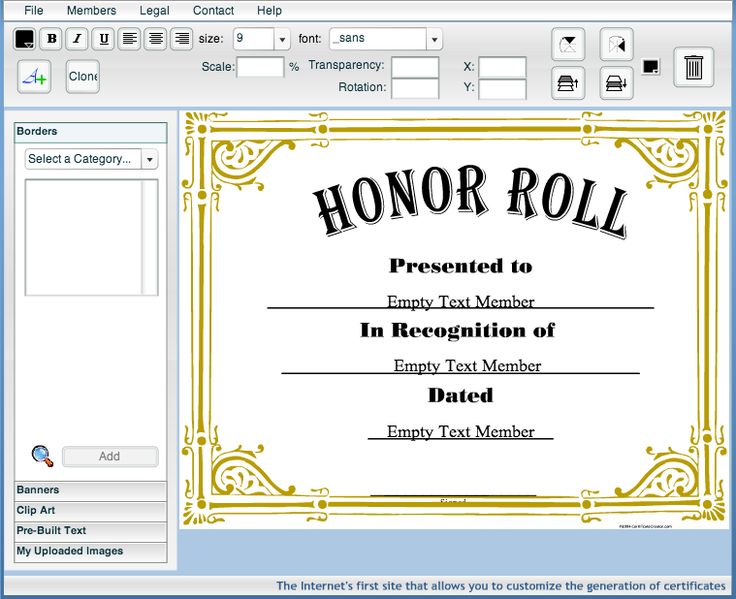Open the black text color picker
The width and height of the screenshot is (736, 599).
coord(25,39)
